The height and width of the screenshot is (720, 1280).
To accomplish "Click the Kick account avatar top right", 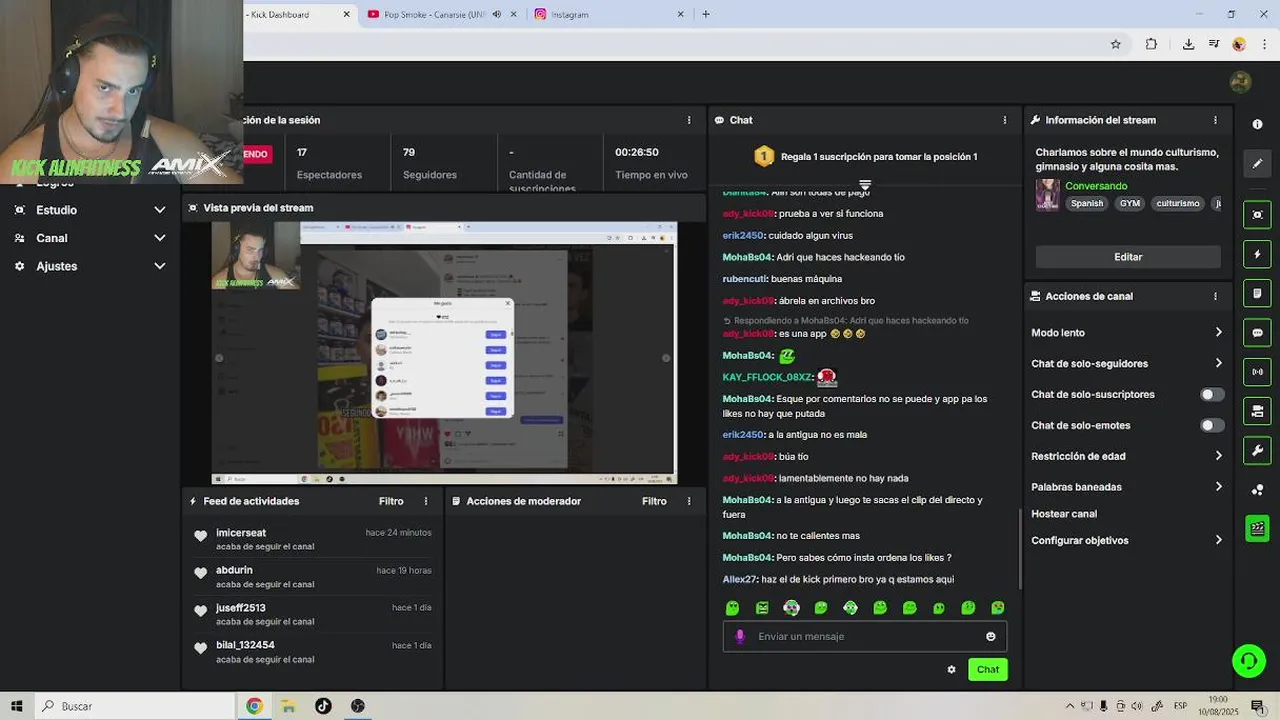I will [x=1240, y=82].
